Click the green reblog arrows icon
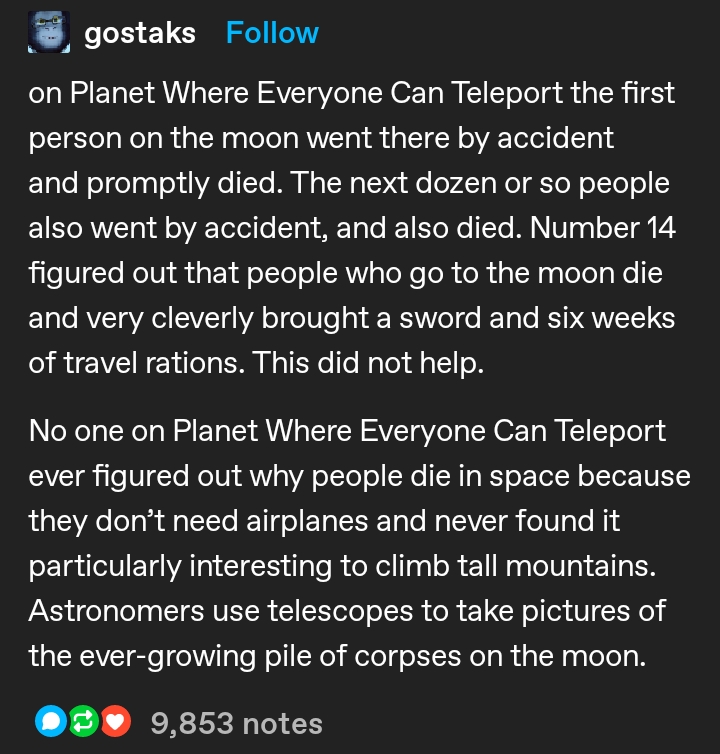The image size is (720, 754). coord(83,721)
